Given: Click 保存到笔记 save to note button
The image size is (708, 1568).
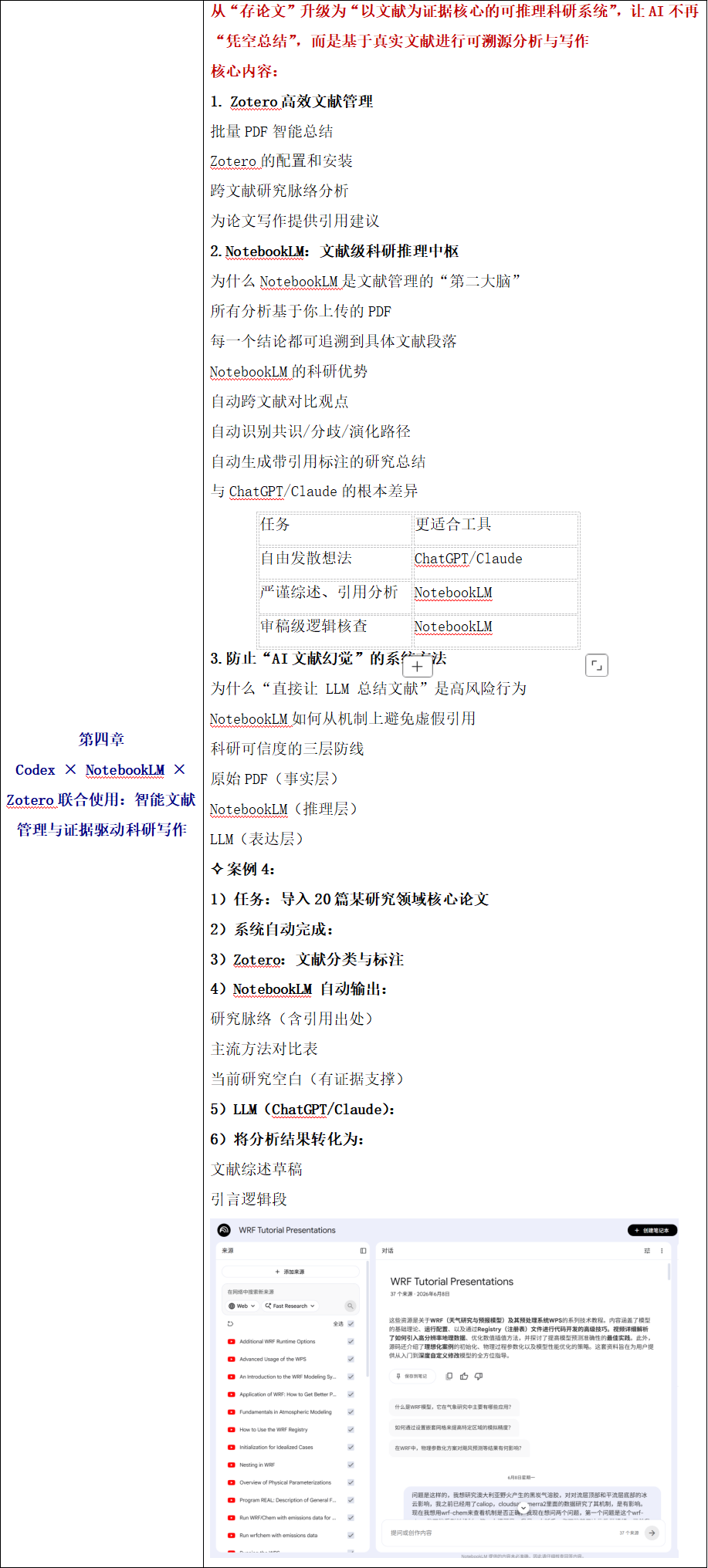Looking at the screenshot, I should (x=412, y=1376).
